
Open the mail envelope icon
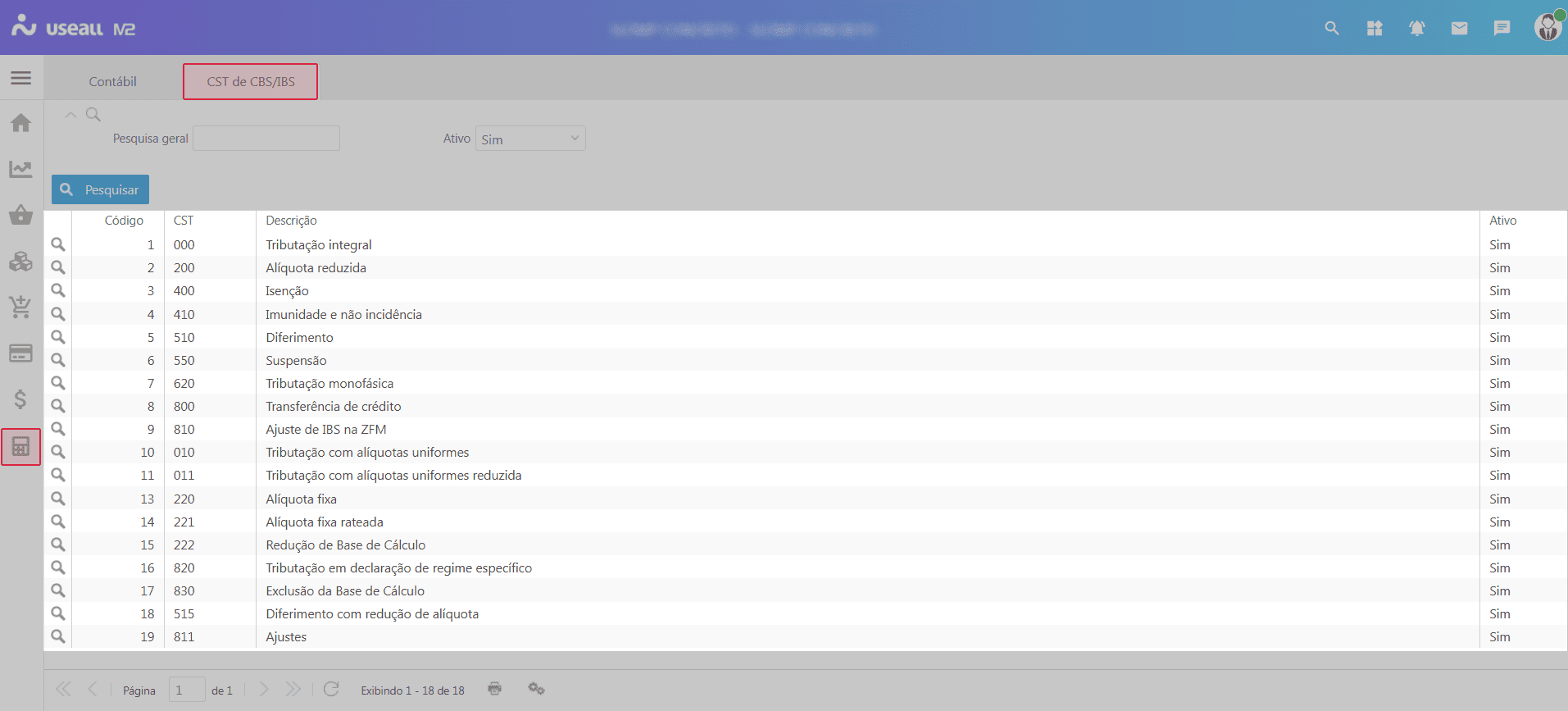[1459, 29]
